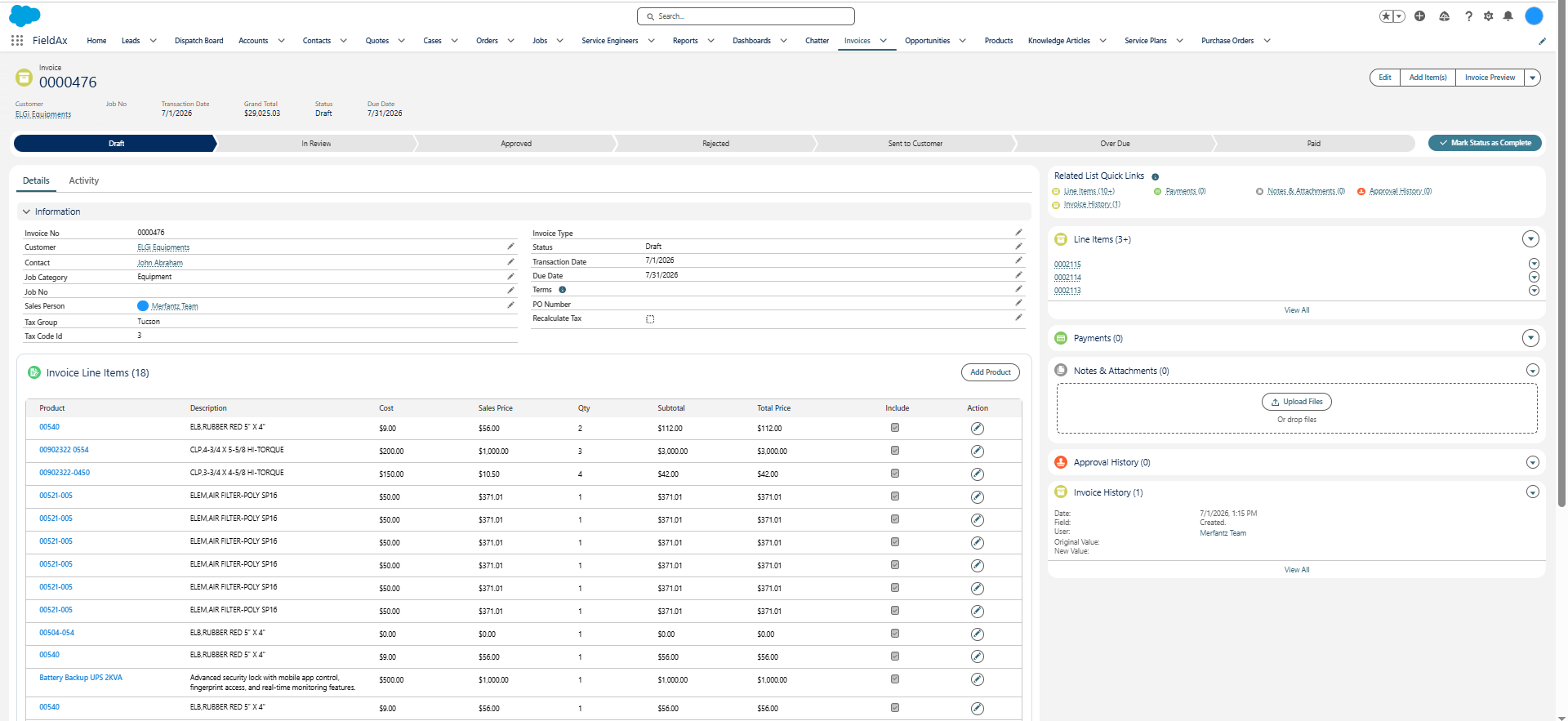The image size is (1568, 721).
Task: Click Mark Status as Complete
Action: (x=1485, y=143)
